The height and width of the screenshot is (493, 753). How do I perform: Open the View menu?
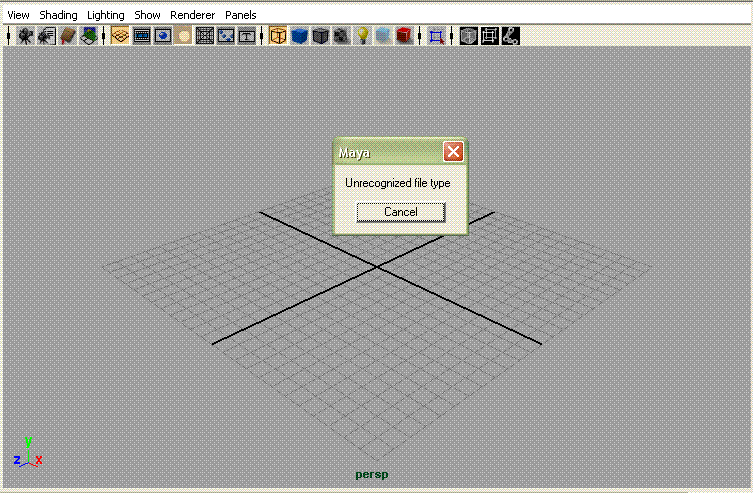pyautogui.click(x=18, y=15)
